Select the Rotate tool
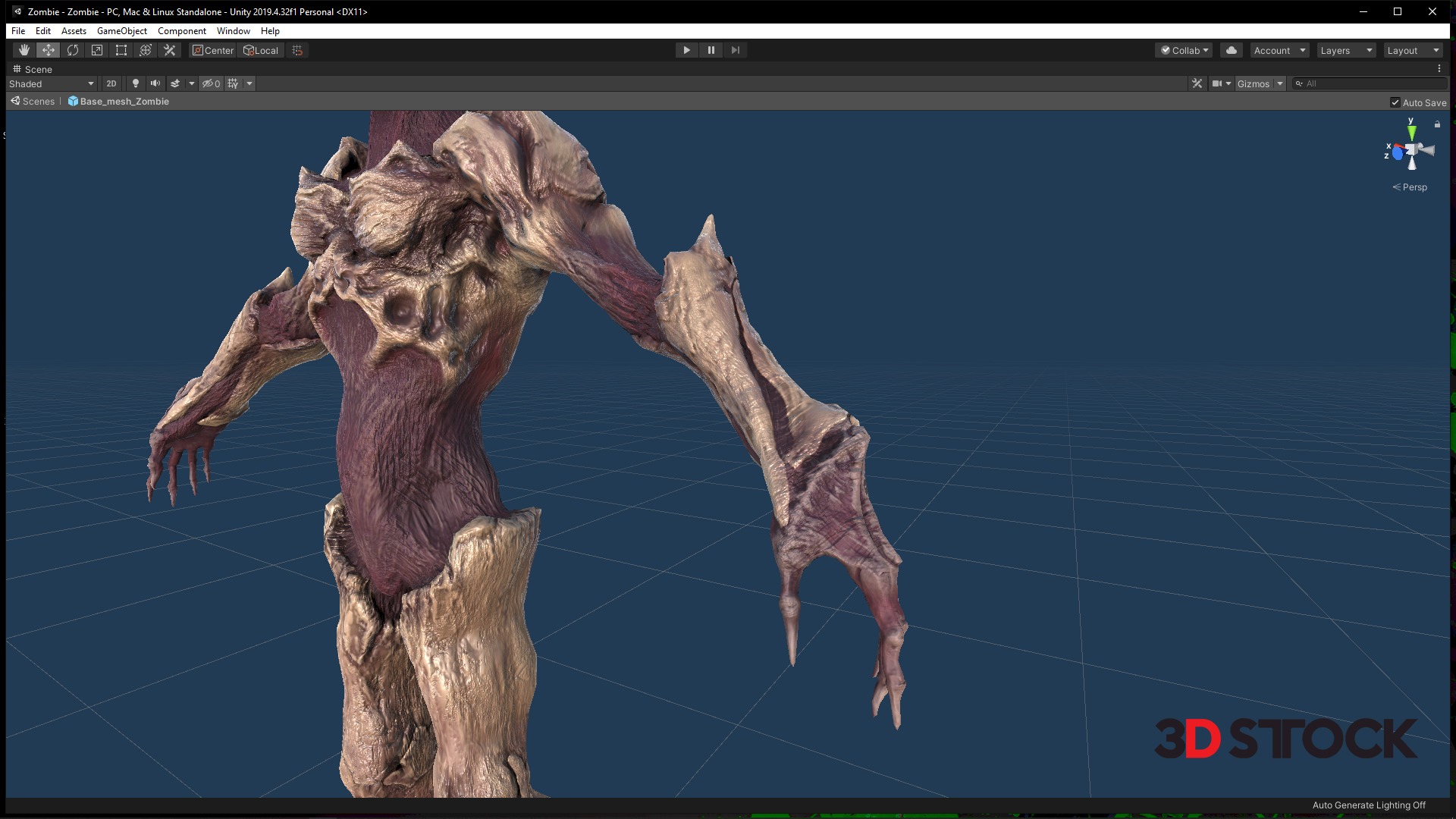The height and width of the screenshot is (819, 1456). 73,50
